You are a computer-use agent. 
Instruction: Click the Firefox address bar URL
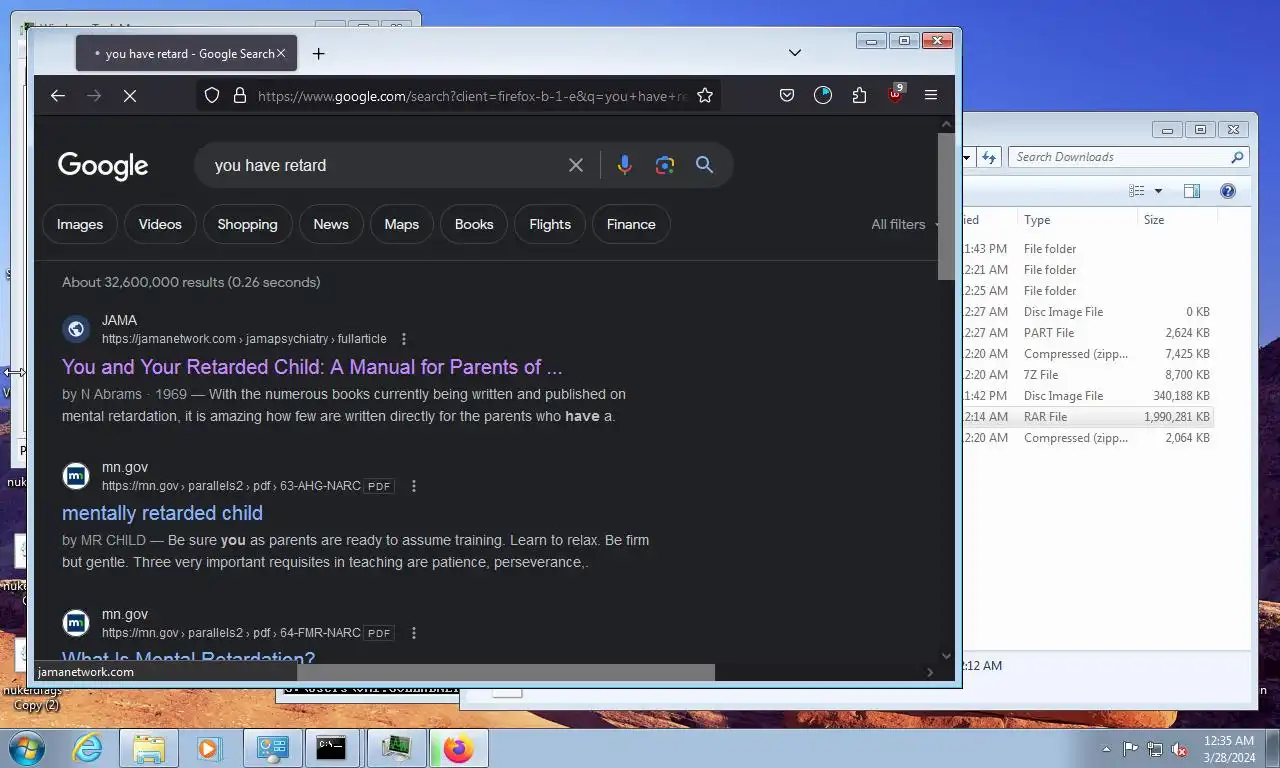pos(472,96)
